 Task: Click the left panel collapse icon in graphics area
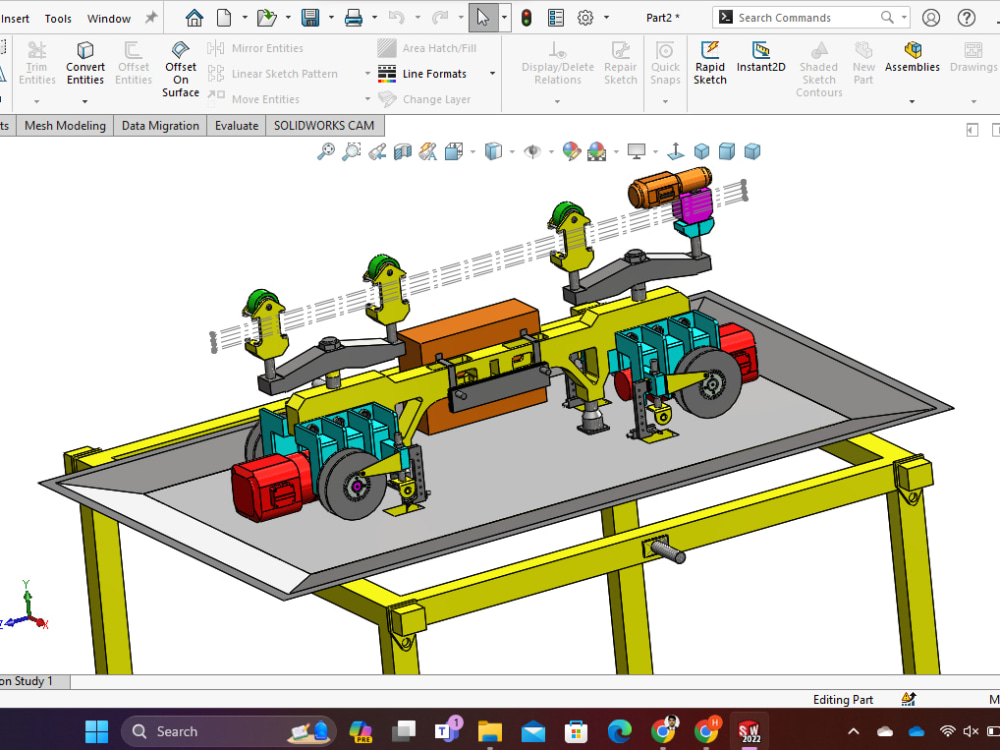click(973, 130)
